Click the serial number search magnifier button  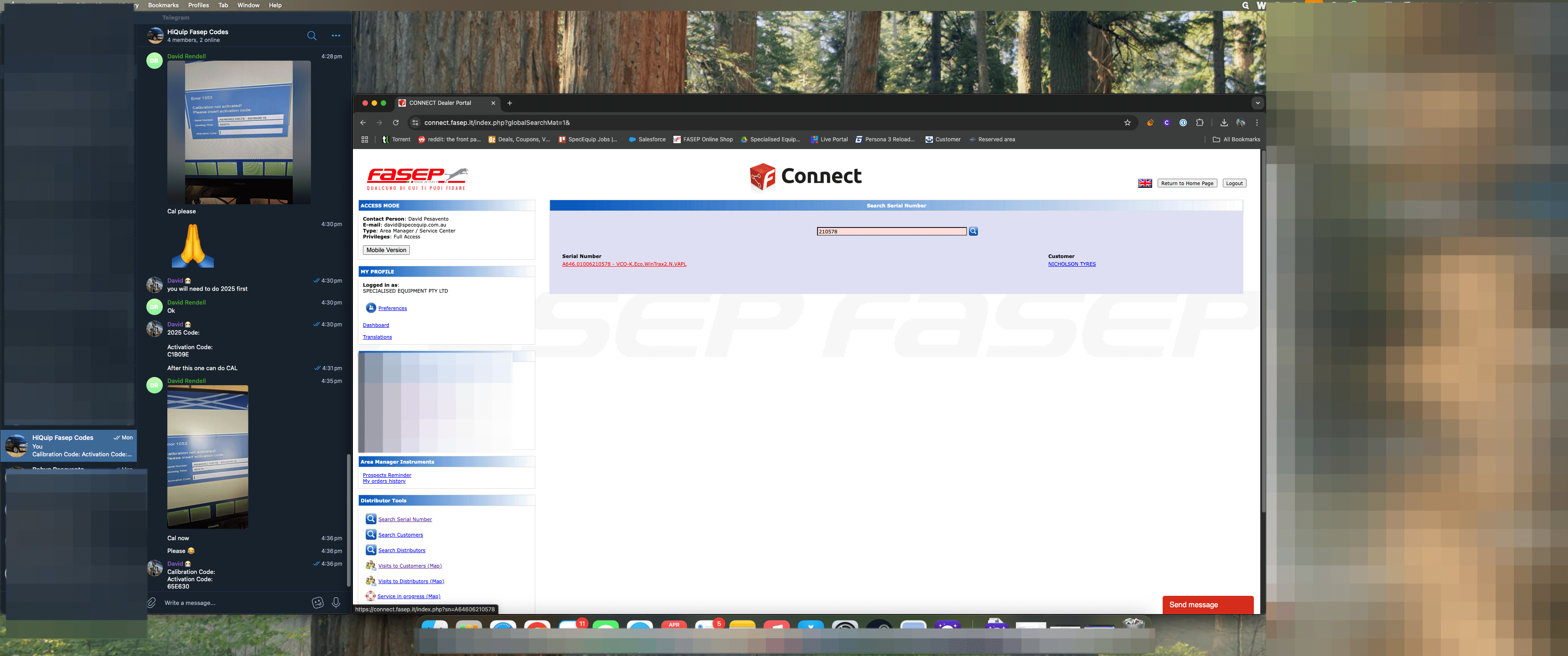[x=973, y=231]
